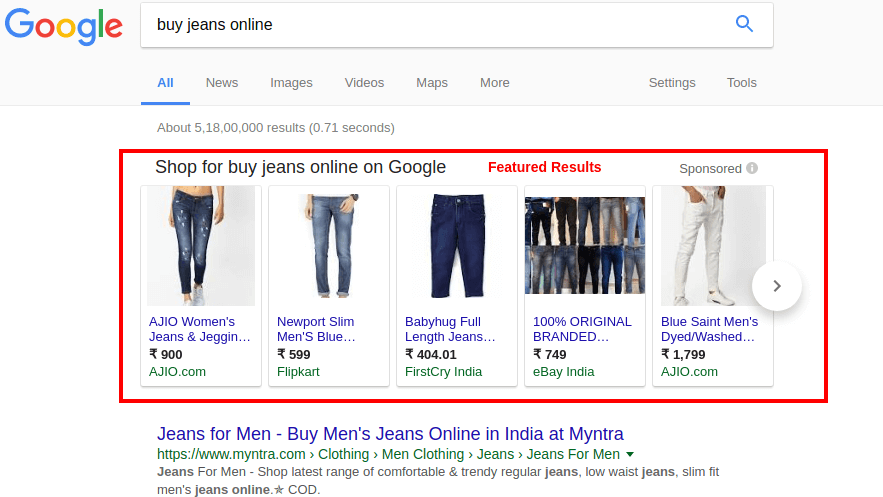This screenshot has height=497, width=883.
Task: Click AJIO Women's ripped jeans product image
Action: pos(201,246)
